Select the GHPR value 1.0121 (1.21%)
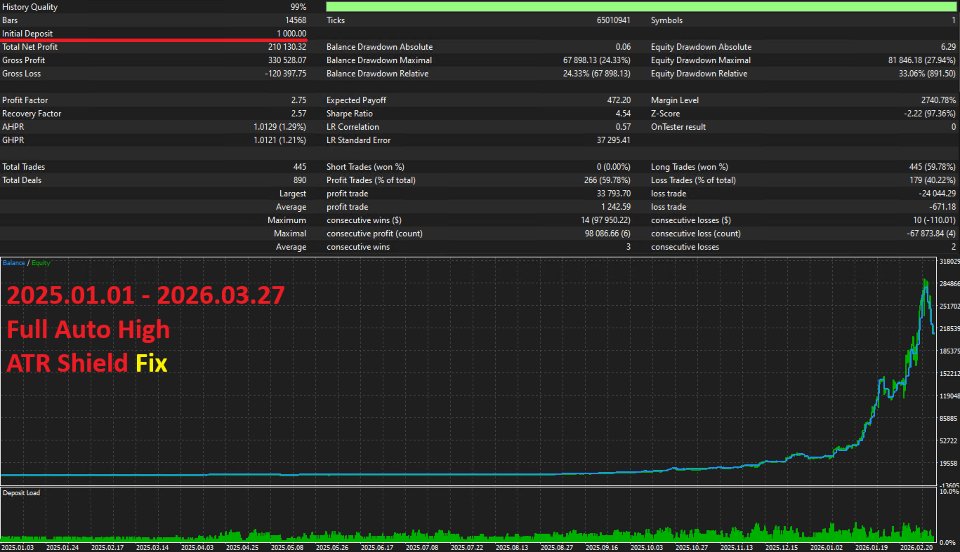960x552 pixels. point(280,141)
